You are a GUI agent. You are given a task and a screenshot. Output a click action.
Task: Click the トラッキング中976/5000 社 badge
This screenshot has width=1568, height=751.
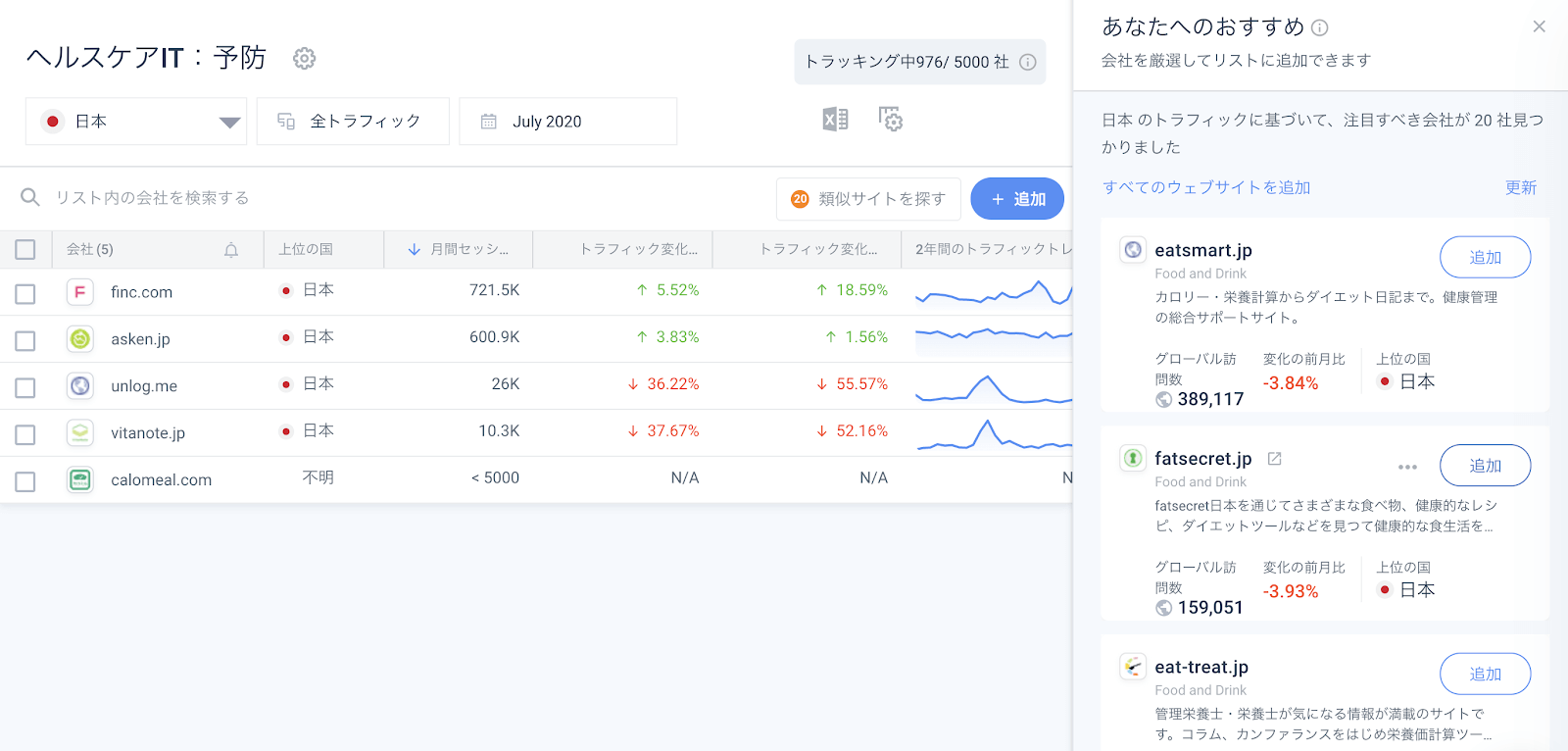click(x=920, y=62)
